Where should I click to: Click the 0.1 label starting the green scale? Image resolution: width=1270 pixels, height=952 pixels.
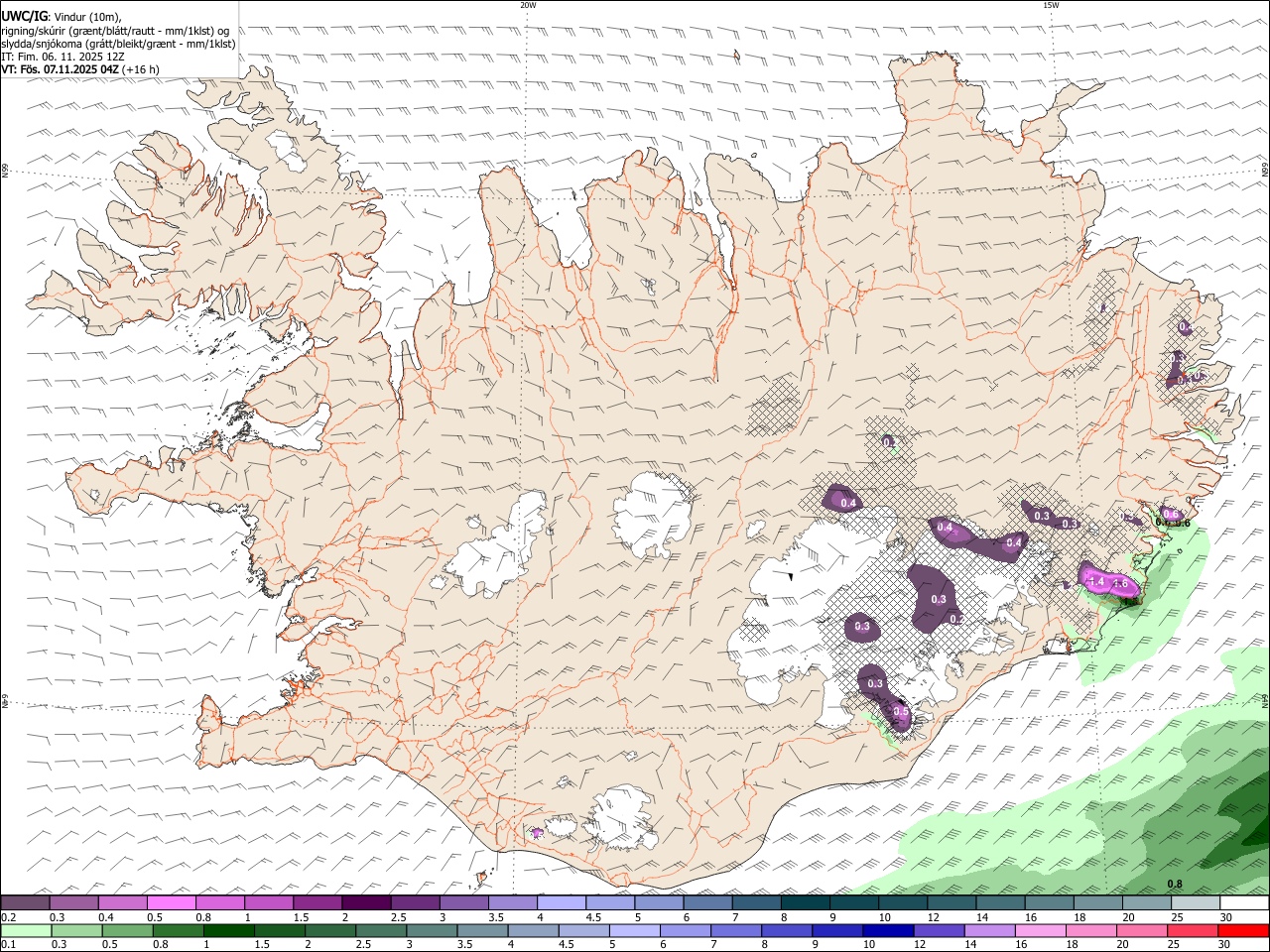tap(8, 944)
